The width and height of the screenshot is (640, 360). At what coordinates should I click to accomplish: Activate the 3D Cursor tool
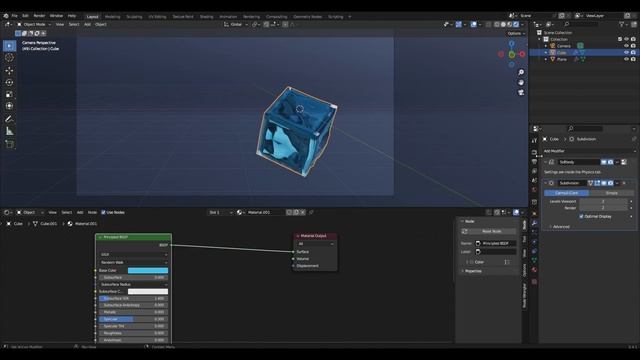click(x=9, y=58)
